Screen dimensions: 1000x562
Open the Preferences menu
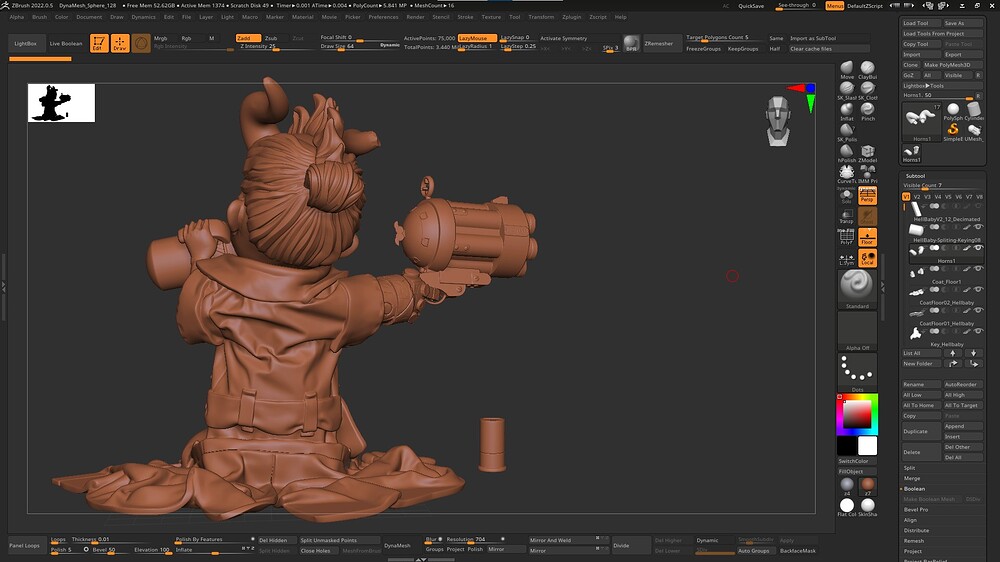[383, 17]
